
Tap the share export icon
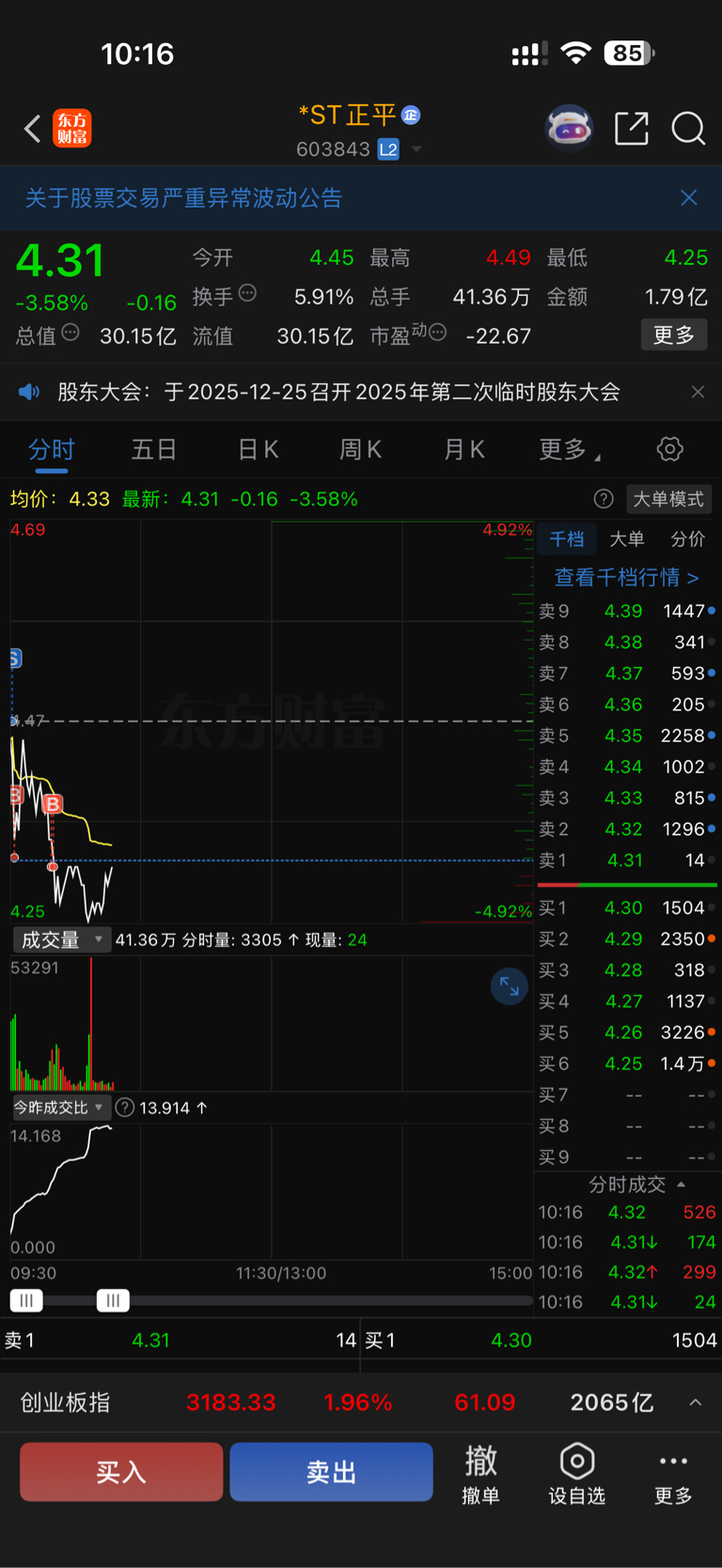click(632, 128)
